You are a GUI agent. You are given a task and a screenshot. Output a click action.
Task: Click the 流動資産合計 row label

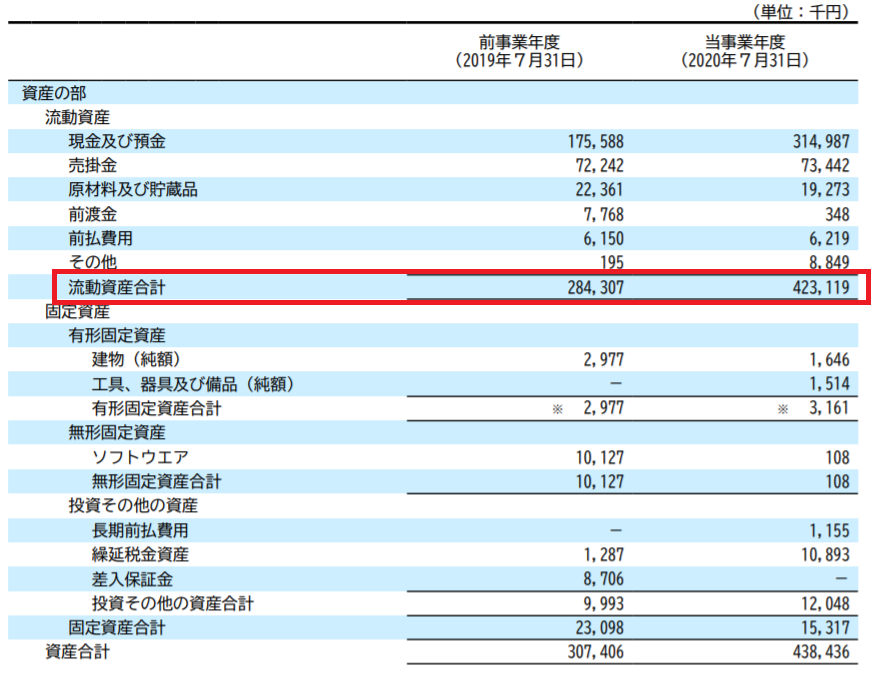pos(119,287)
